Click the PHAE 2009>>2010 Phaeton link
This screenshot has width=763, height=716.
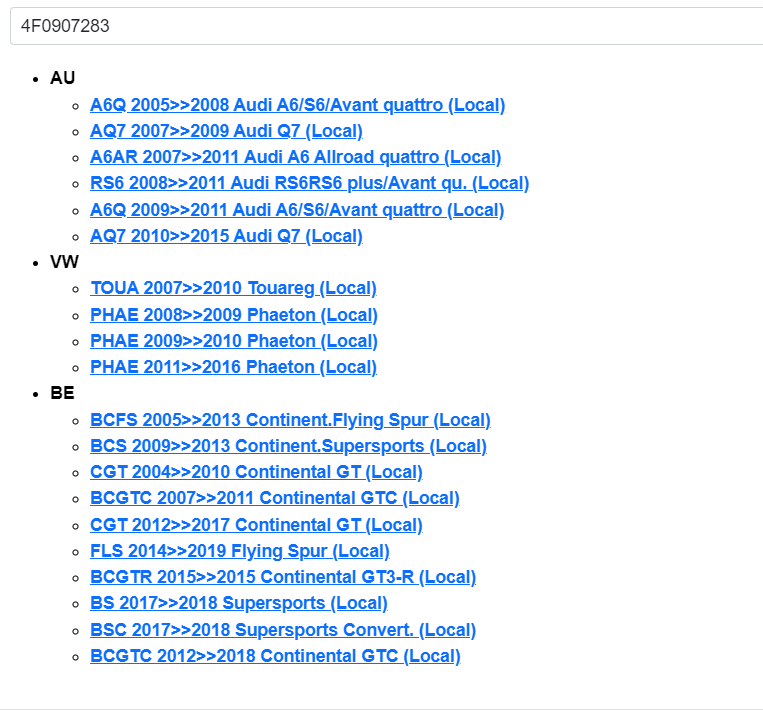[x=233, y=341]
